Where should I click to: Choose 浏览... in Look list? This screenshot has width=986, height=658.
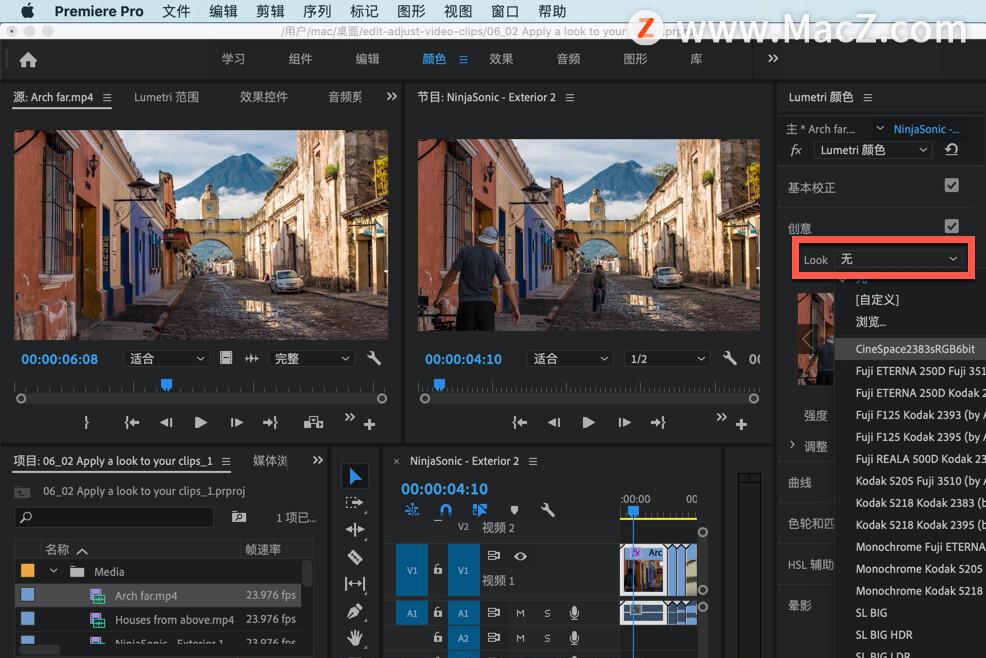click(x=871, y=322)
